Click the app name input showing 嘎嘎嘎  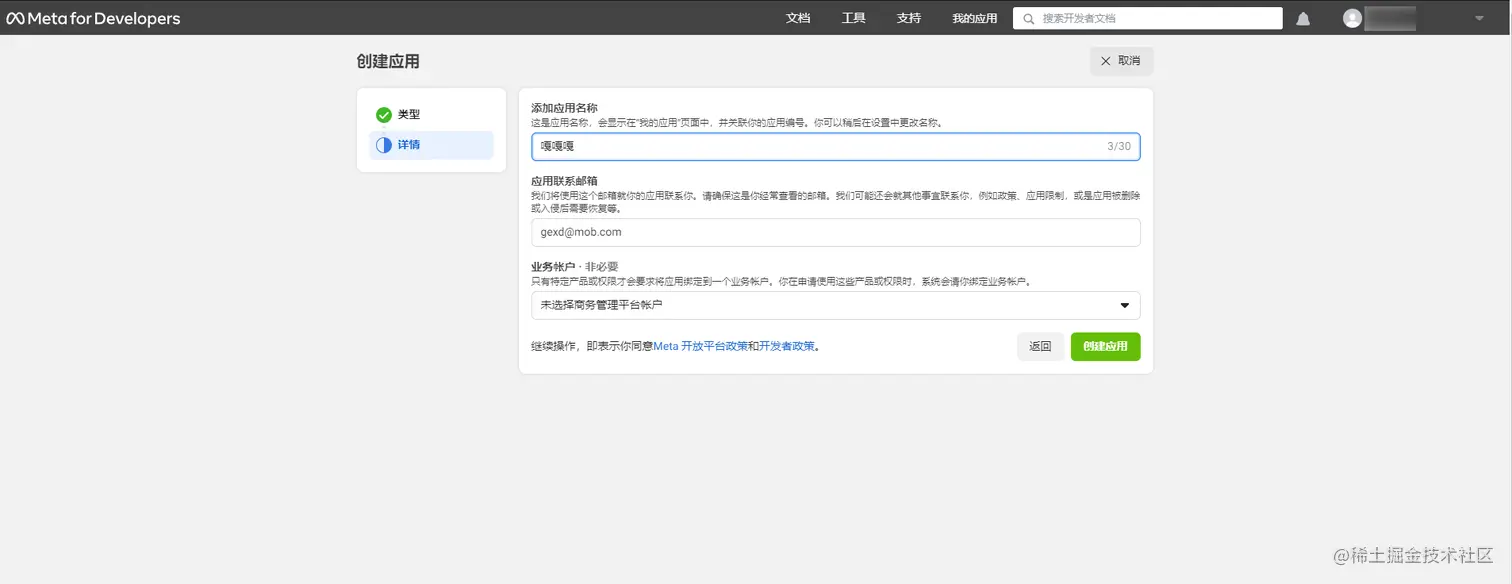(x=835, y=146)
